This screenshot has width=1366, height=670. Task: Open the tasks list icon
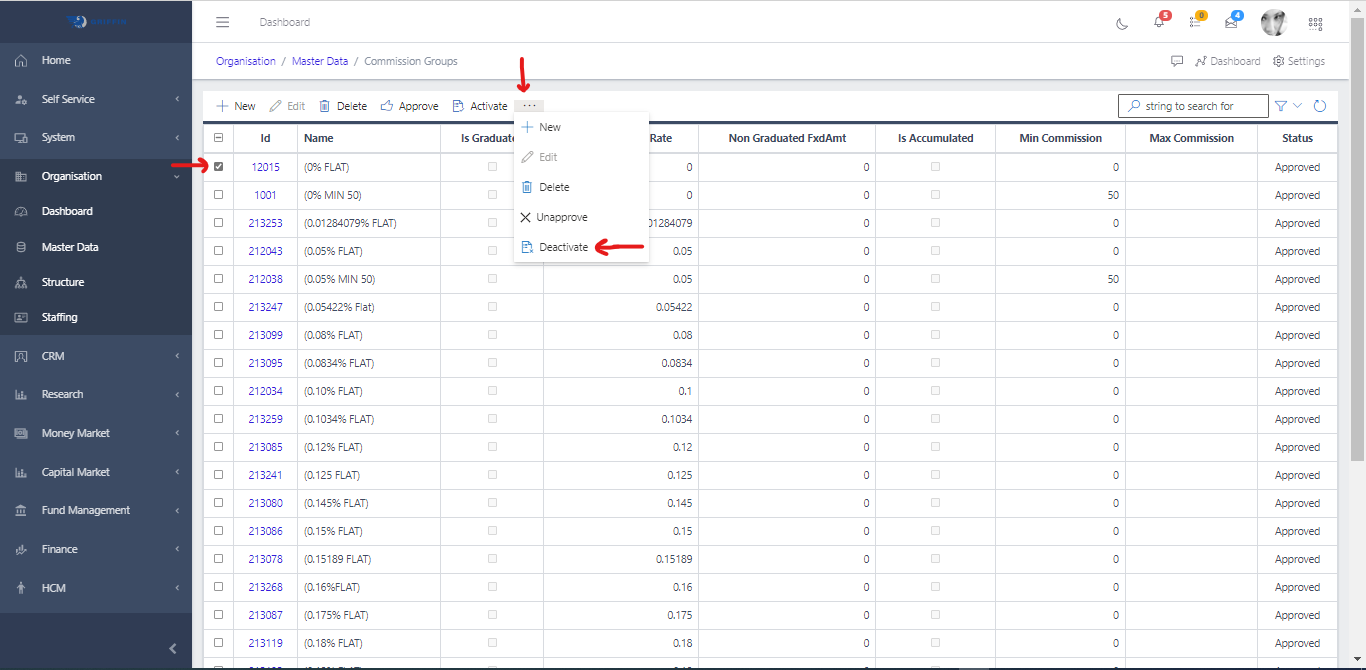1195,22
